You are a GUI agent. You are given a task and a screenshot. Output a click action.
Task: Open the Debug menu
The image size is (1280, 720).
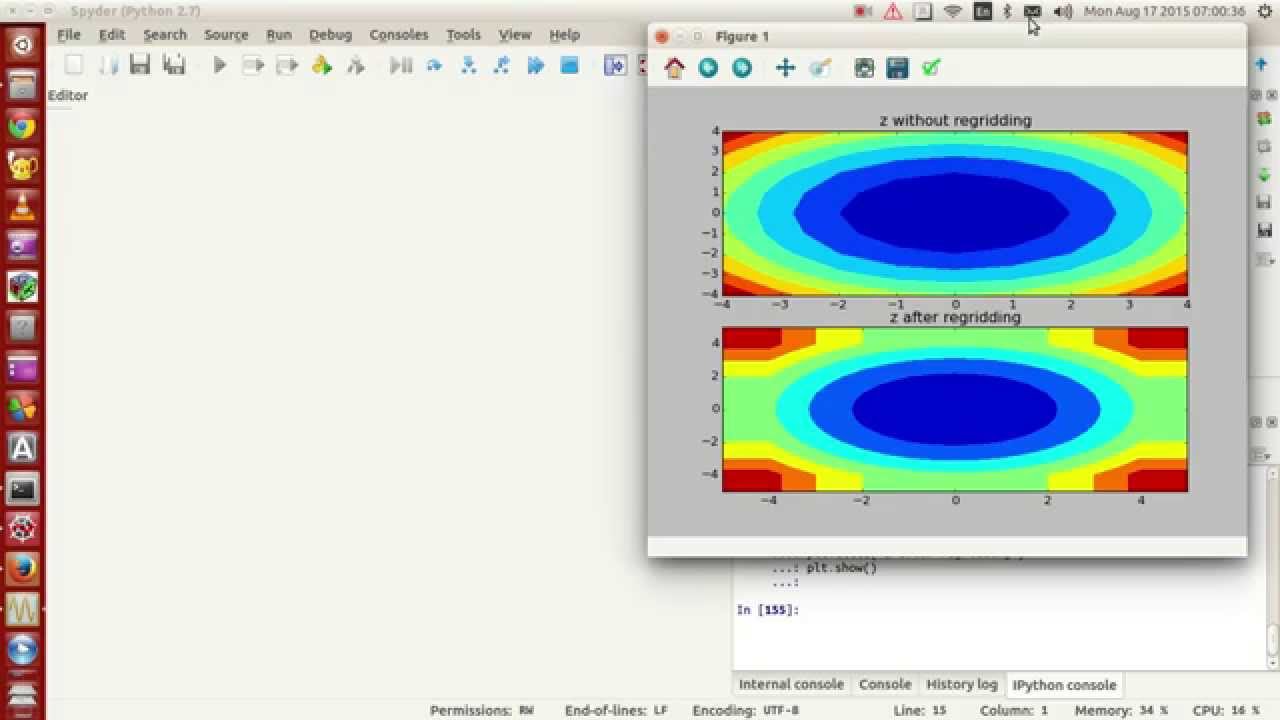tap(330, 34)
